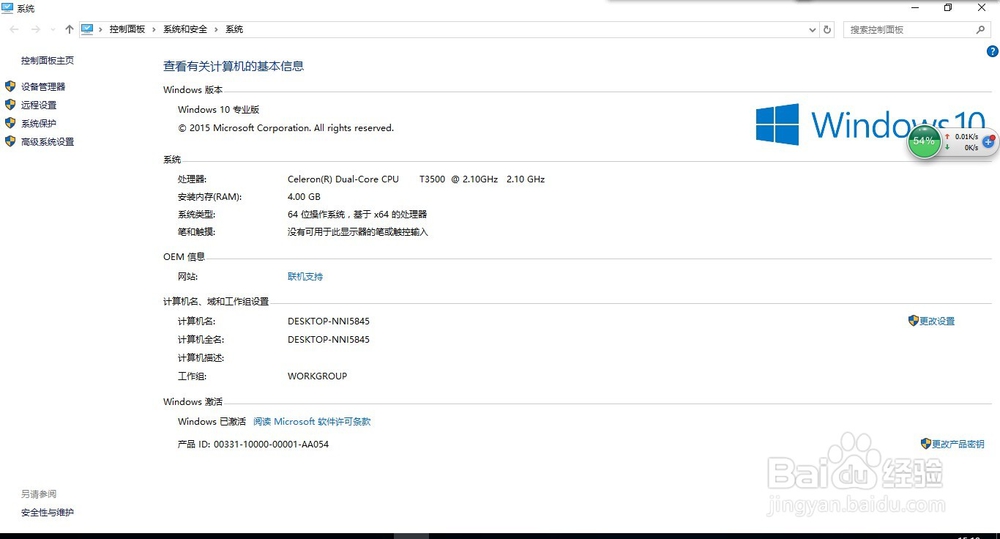
Task: Click the green 54% memory ball widget
Action: (x=923, y=141)
